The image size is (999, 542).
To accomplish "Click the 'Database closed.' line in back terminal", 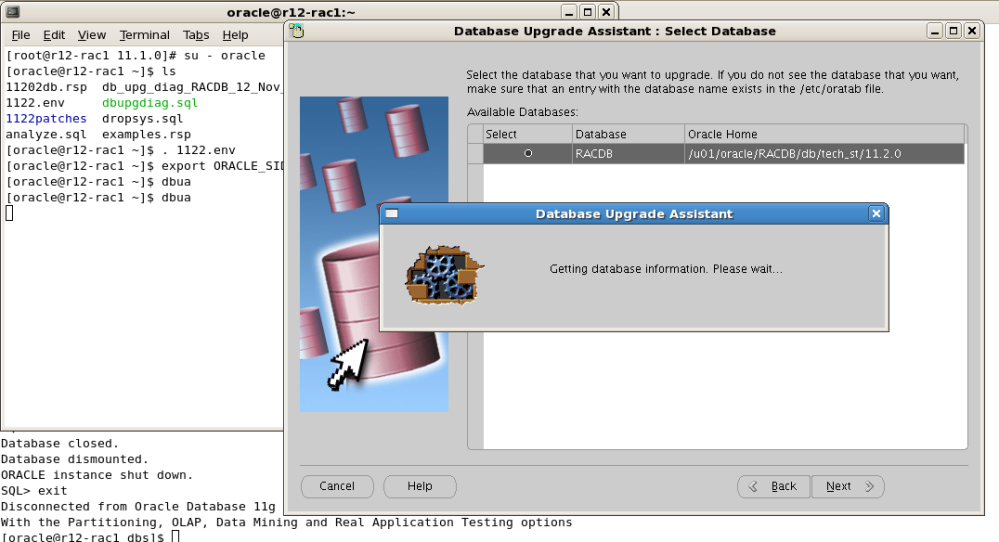I will pyautogui.click(x=59, y=443).
